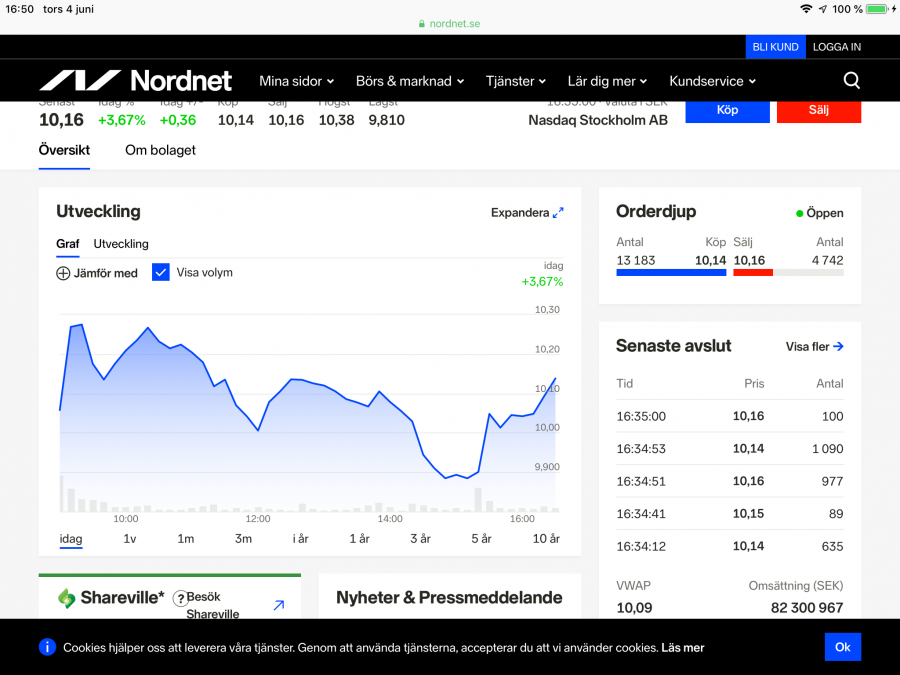Viewport: 900px width, 675px height.
Task: Switch to the Om bolaget tab
Action: pos(160,150)
